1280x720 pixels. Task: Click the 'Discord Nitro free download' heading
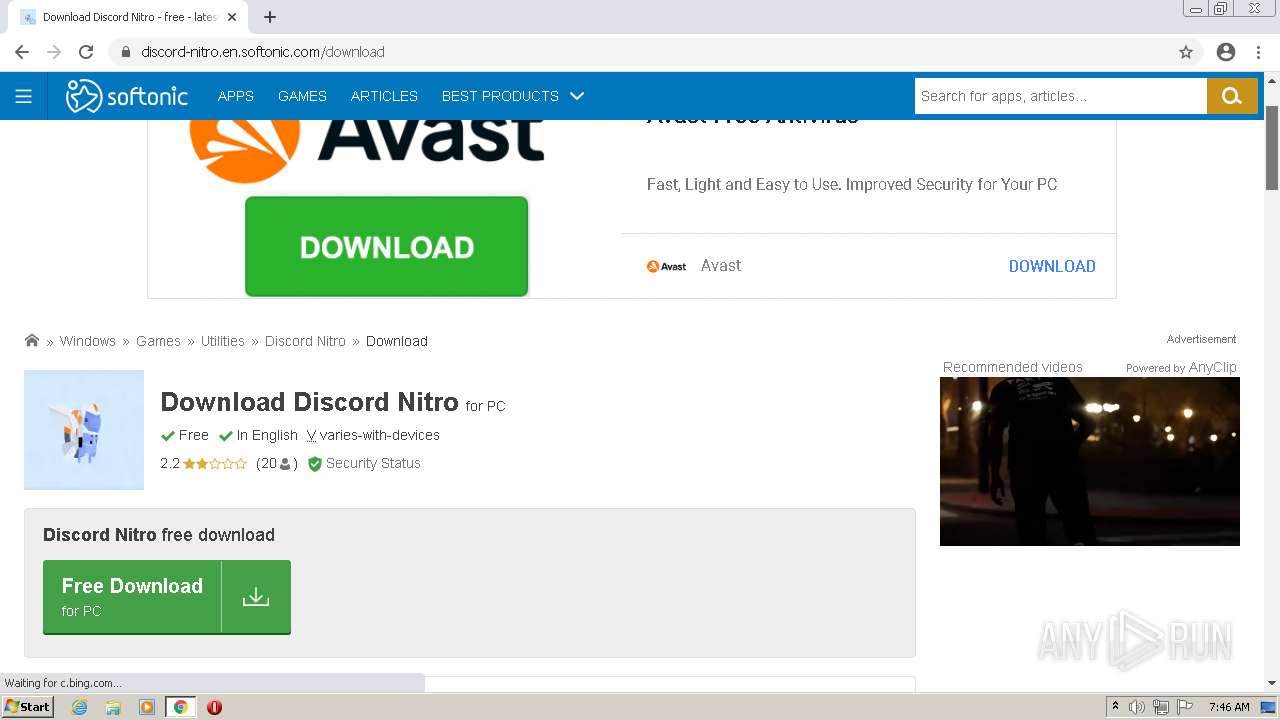pos(159,535)
